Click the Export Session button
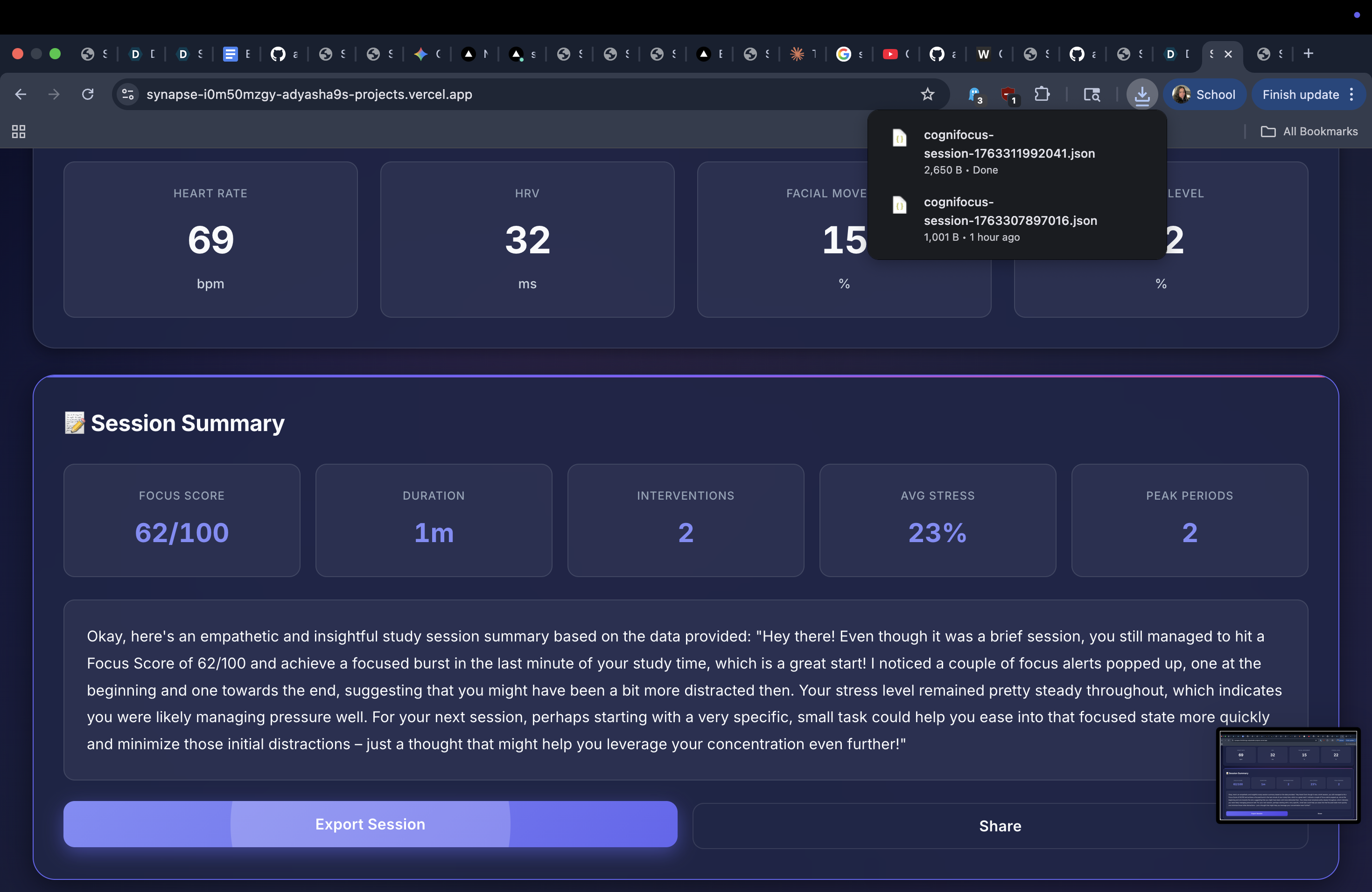This screenshot has height=892, width=1372. click(370, 824)
